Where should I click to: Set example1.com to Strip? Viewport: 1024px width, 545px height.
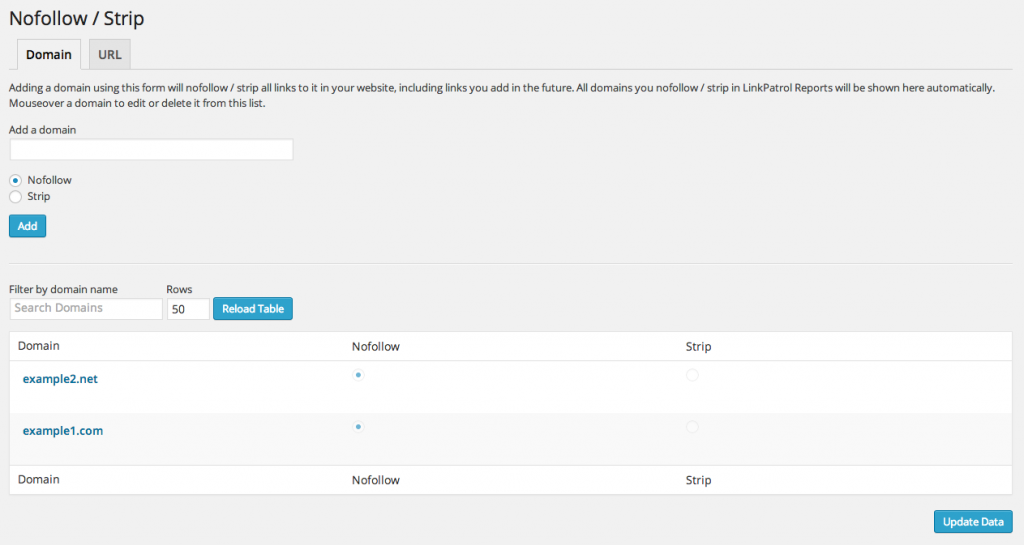point(692,427)
